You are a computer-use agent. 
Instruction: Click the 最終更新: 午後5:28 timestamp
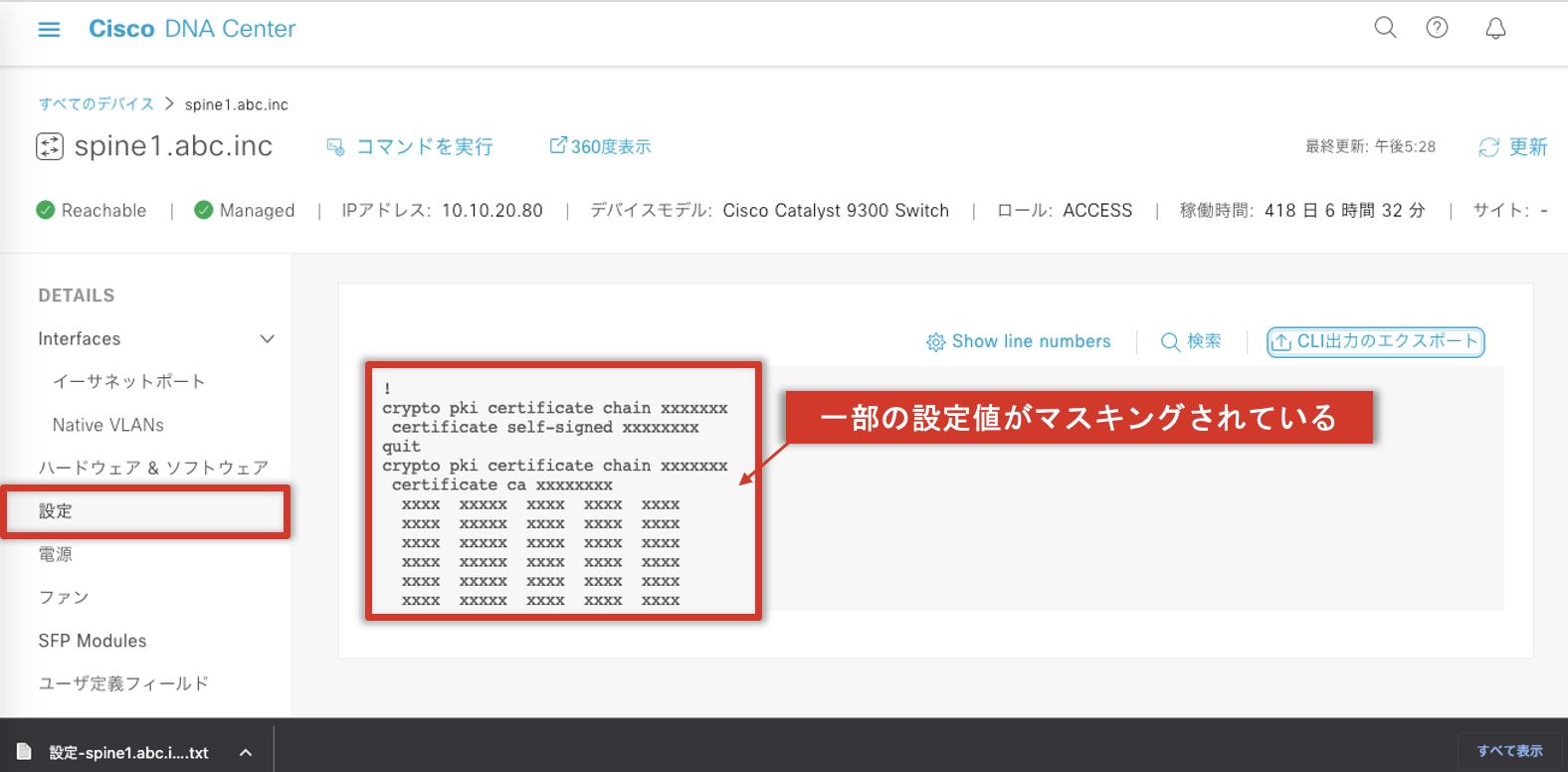pos(1370,146)
